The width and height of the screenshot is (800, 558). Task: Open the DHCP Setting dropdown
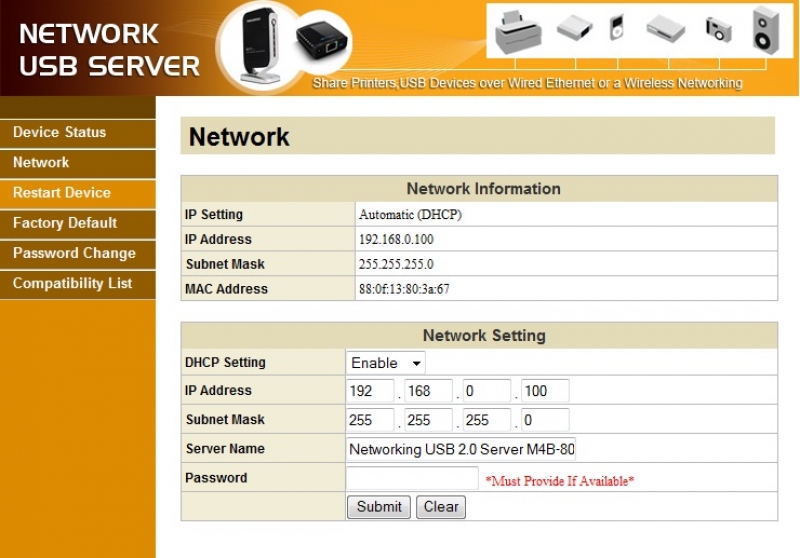click(x=386, y=363)
